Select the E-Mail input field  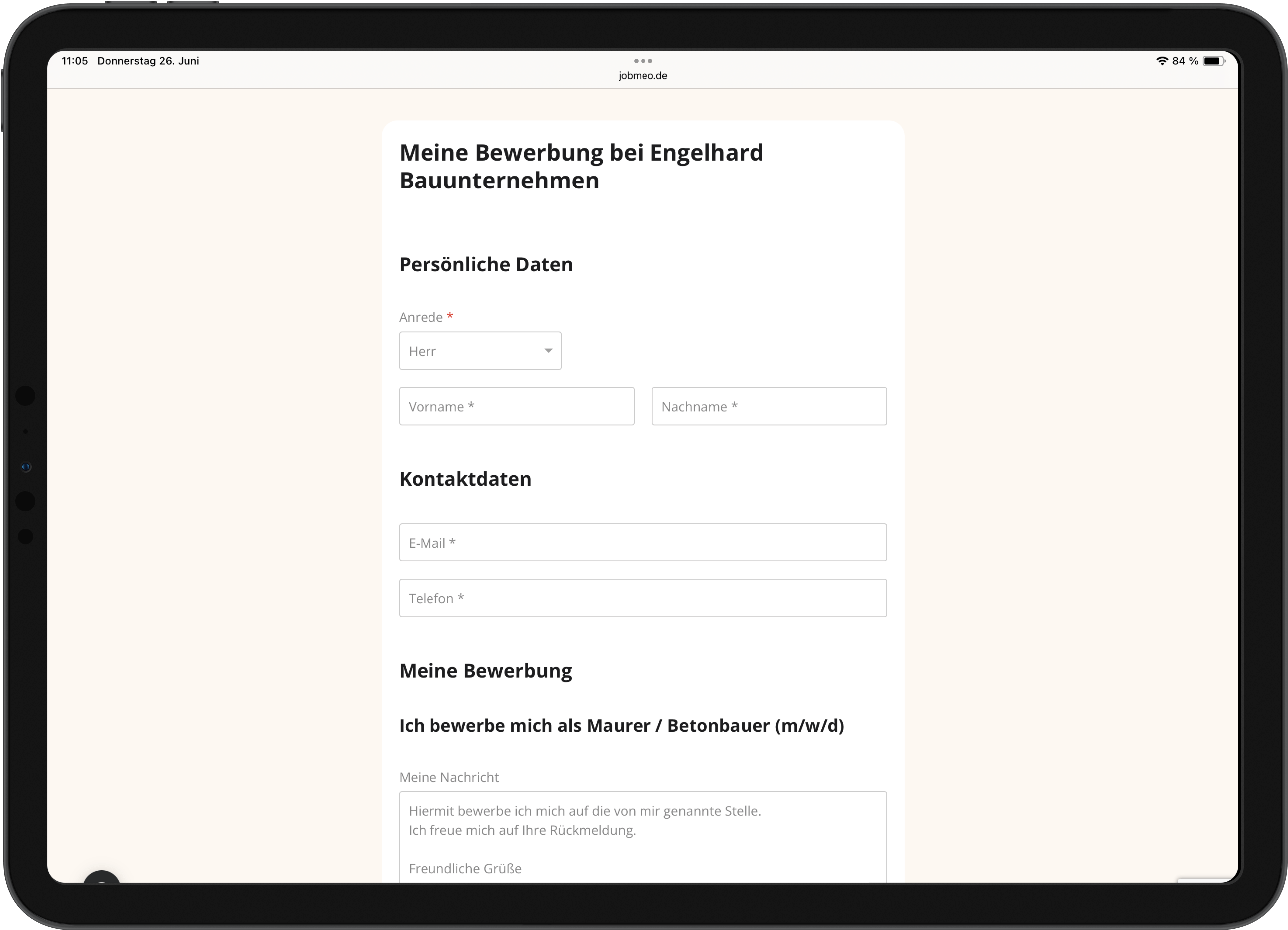pyautogui.click(x=643, y=542)
